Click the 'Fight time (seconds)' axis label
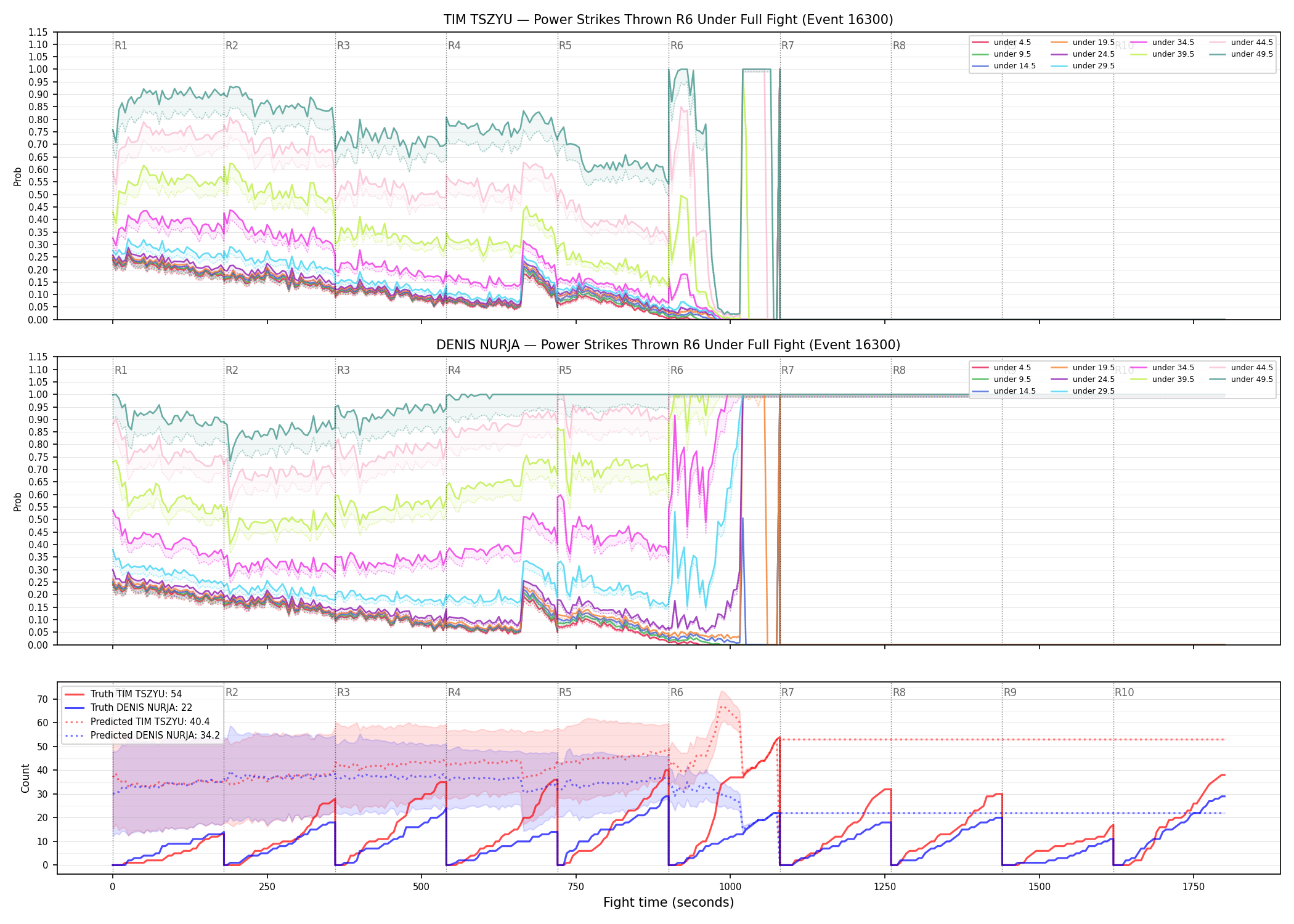 click(669, 902)
